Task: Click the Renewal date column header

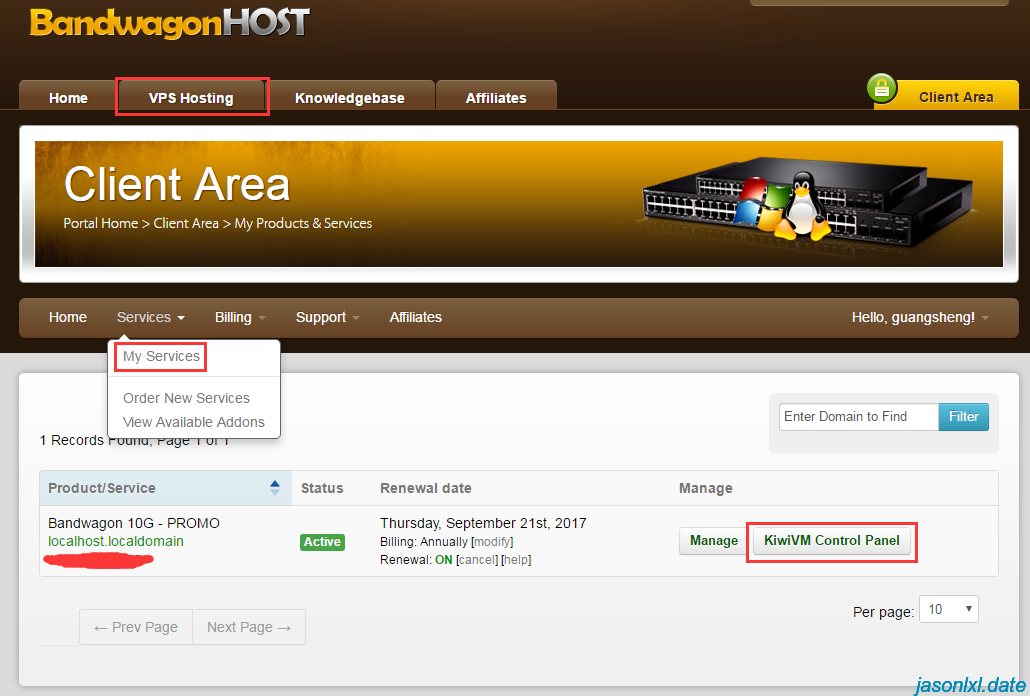Action: click(426, 488)
